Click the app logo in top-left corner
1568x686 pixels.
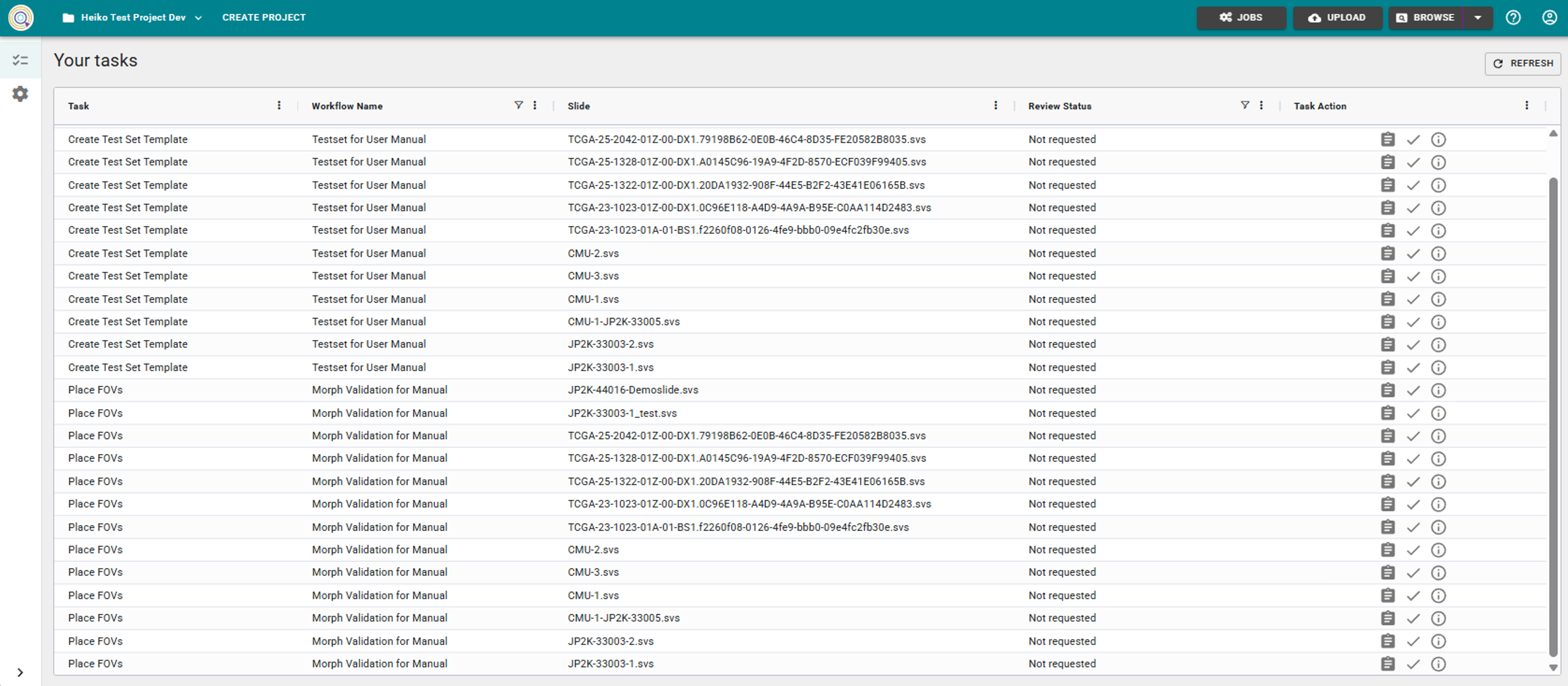tap(21, 17)
